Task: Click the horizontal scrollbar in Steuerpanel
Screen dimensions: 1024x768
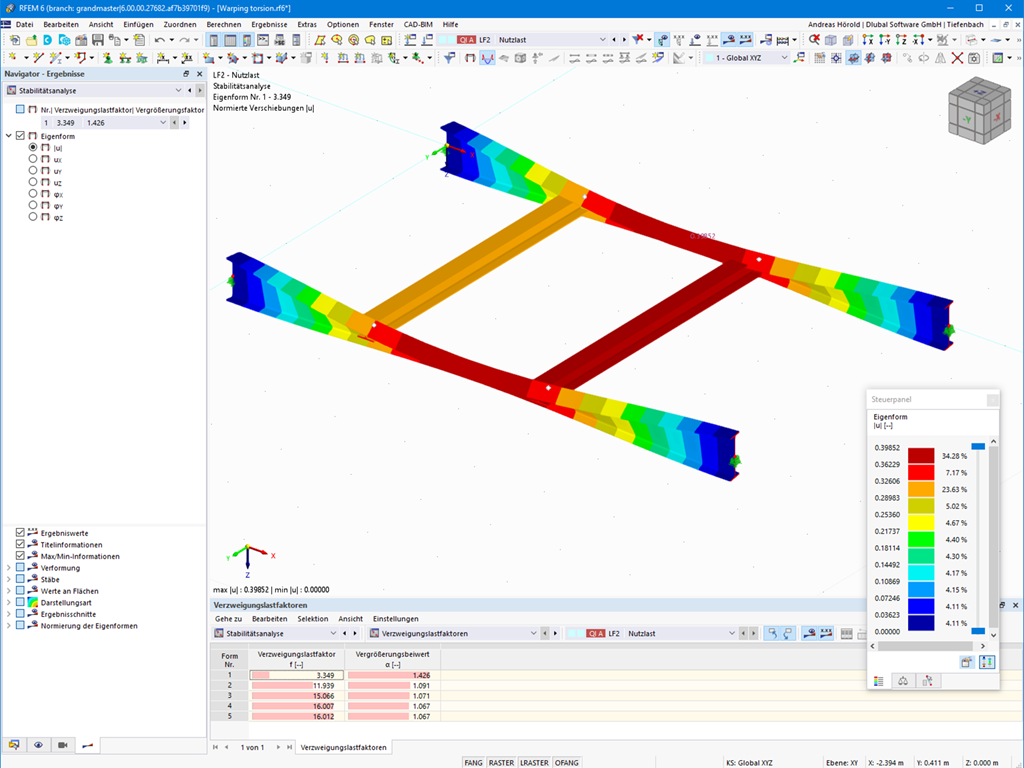Action: [927, 646]
